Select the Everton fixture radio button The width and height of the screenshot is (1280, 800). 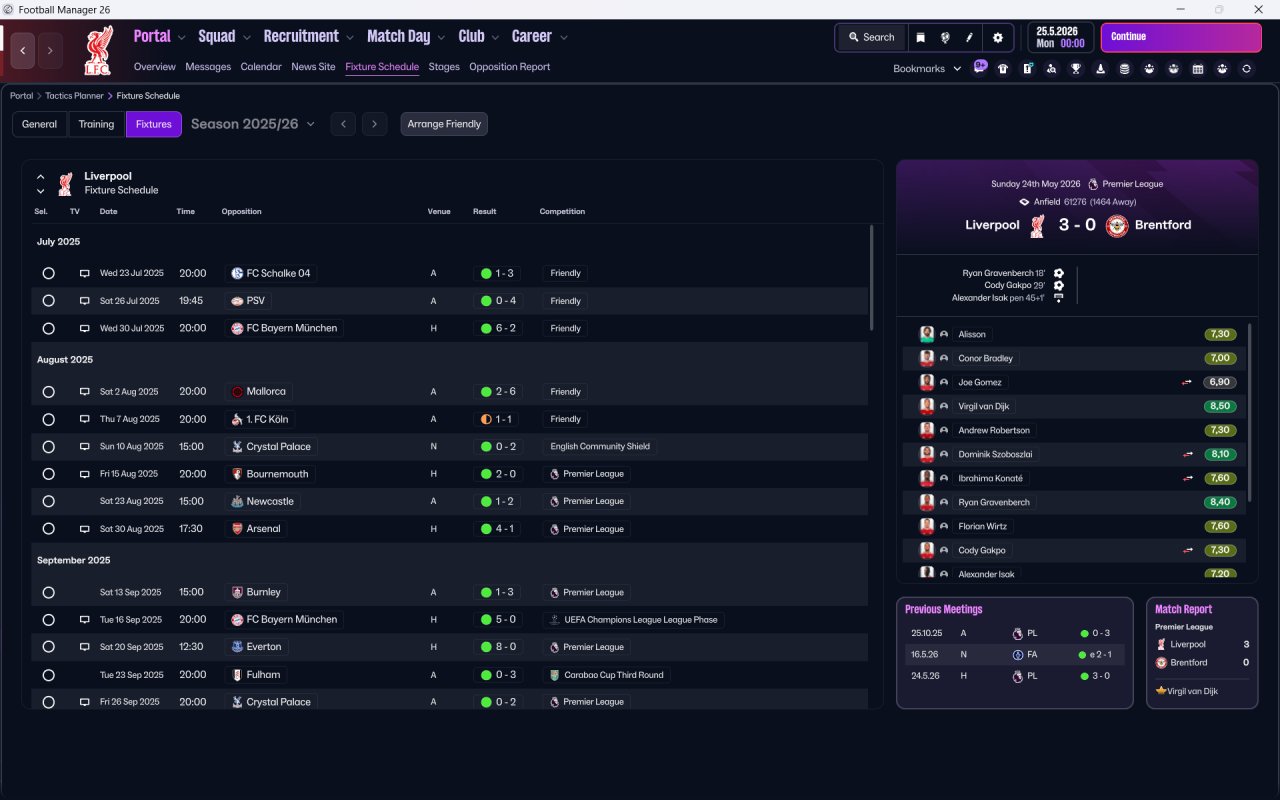(x=48, y=647)
